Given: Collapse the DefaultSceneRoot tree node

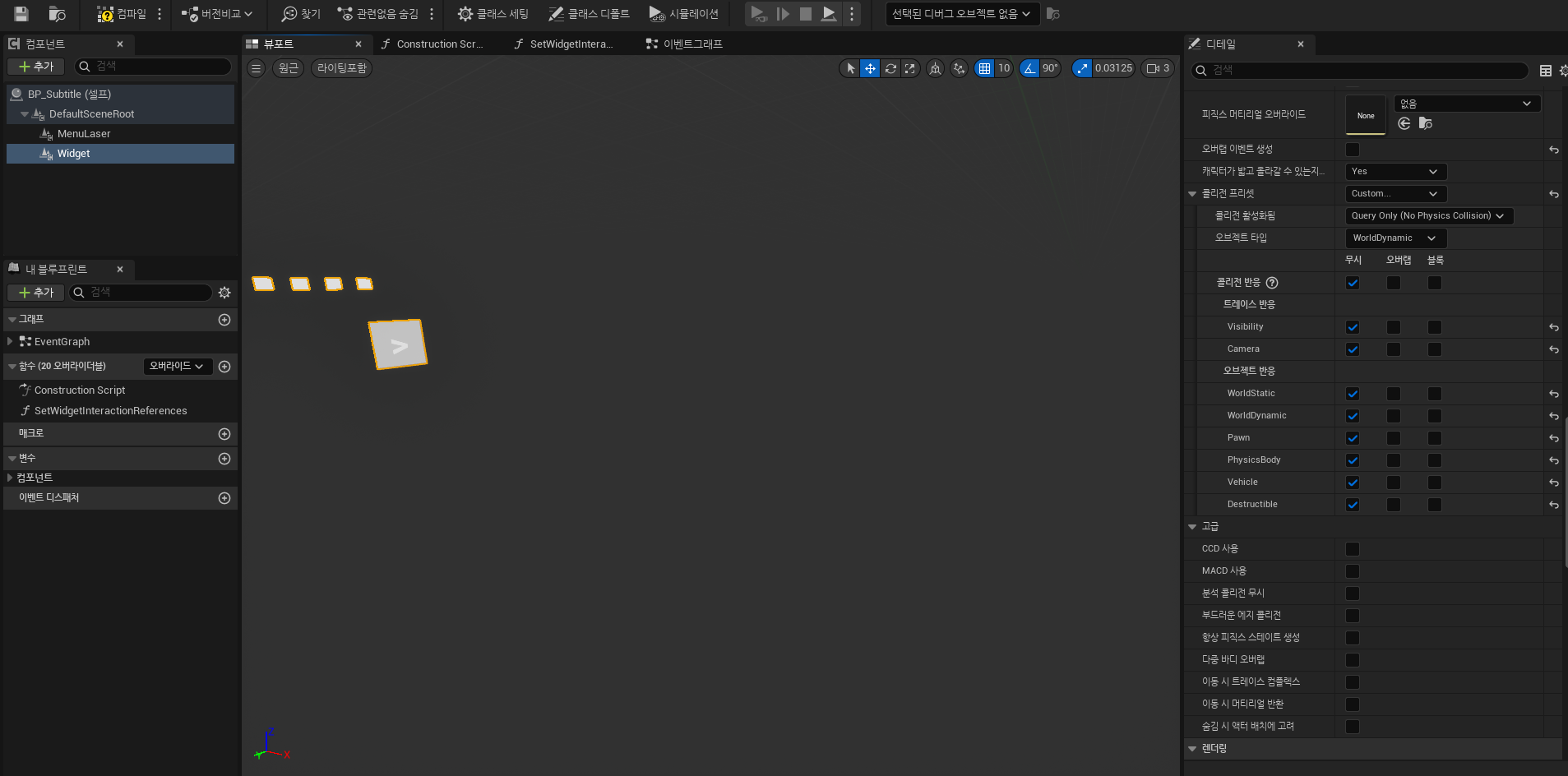Looking at the screenshot, I should [x=25, y=114].
